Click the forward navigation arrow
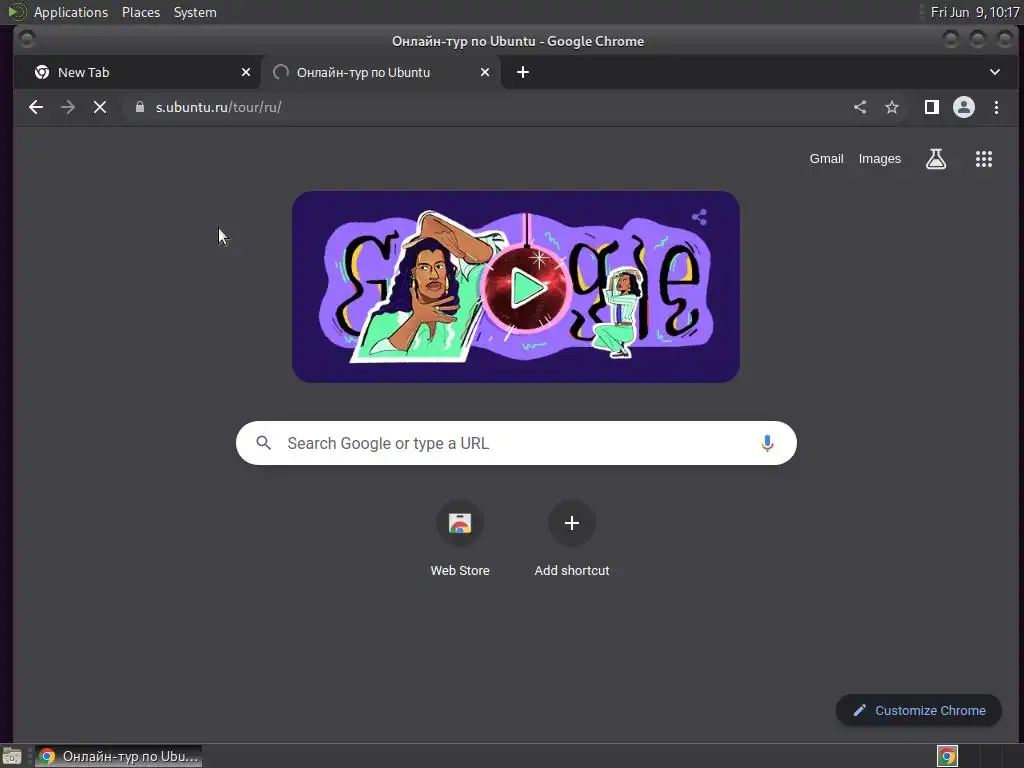Screen dimensions: 1024x768 (x=68, y=107)
